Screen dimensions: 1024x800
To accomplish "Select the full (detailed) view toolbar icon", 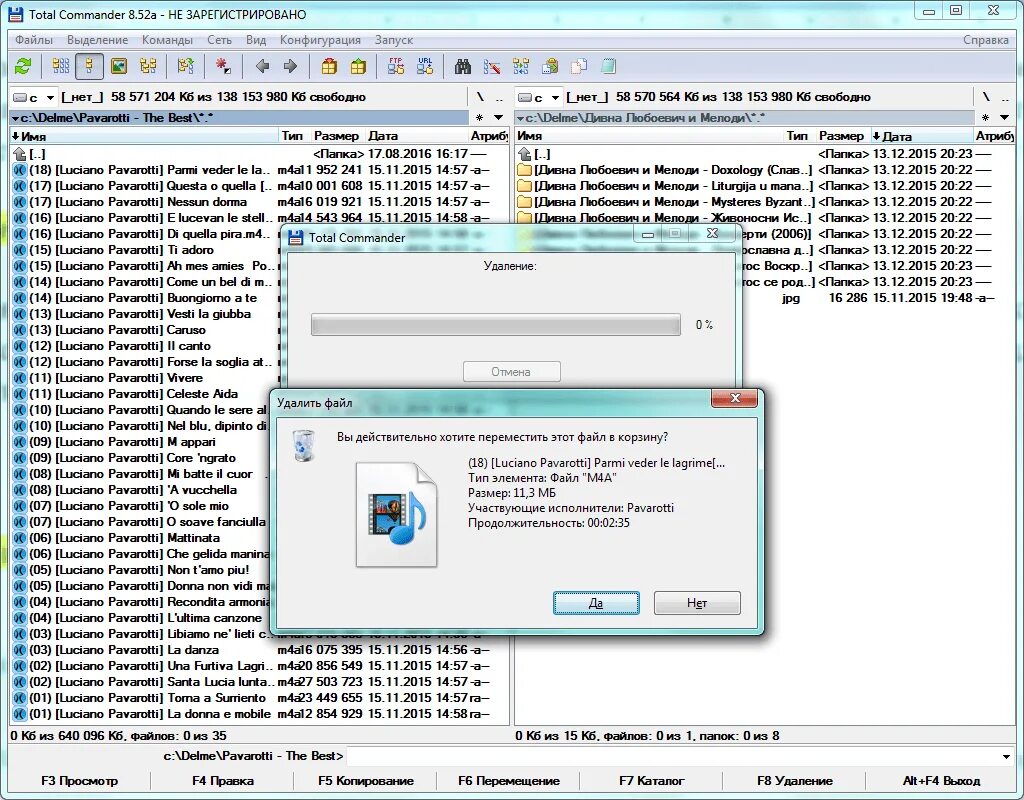I will pyautogui.click(x=89, y=66).
